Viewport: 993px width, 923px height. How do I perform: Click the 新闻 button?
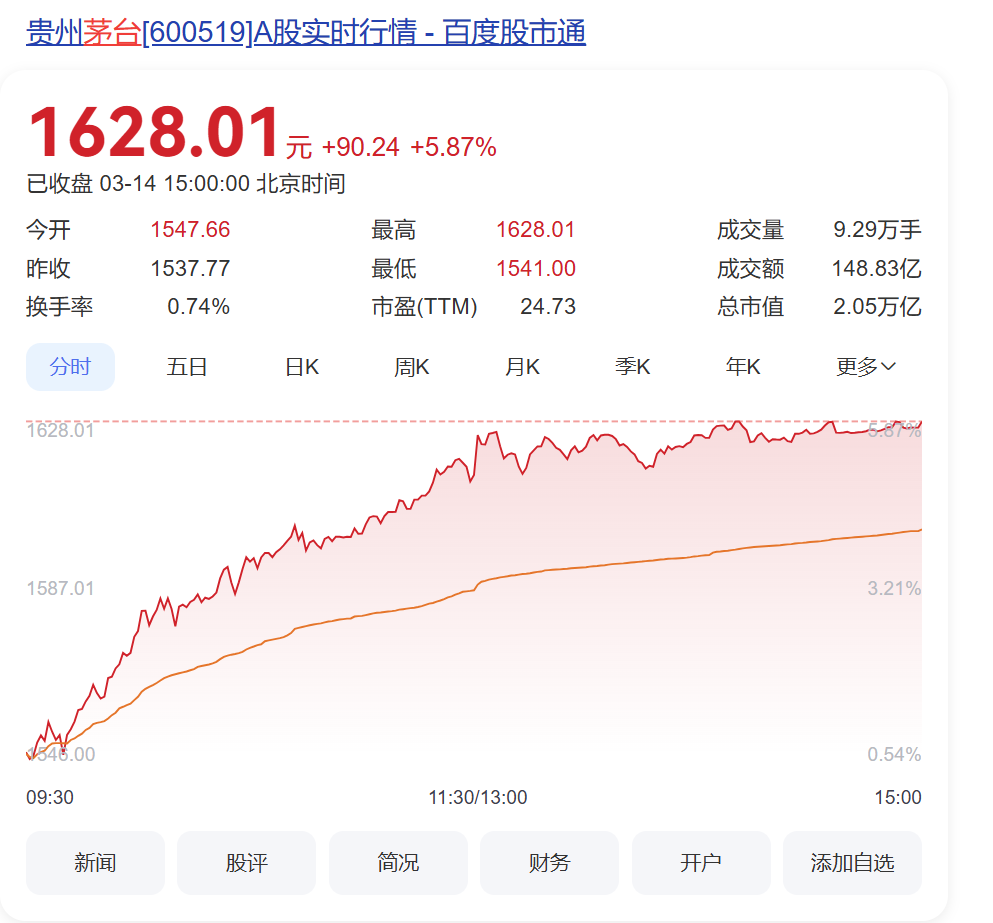[x=95, y=863]
